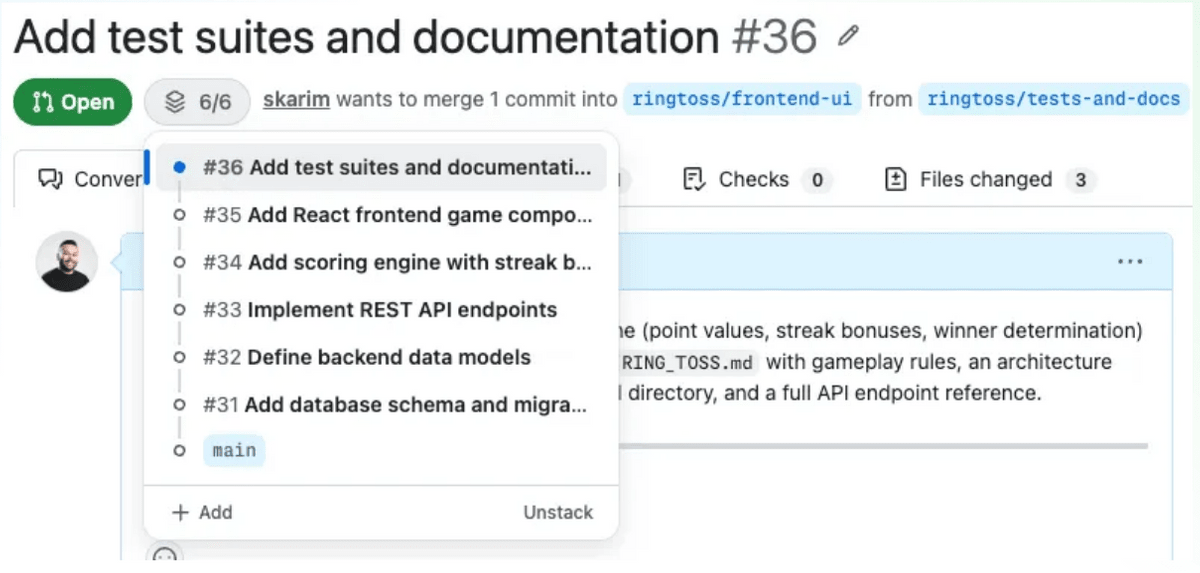Screen dimensions: 1200x573
Task: Click the commenter's profile avatar
Action: (x=67, y=262)
